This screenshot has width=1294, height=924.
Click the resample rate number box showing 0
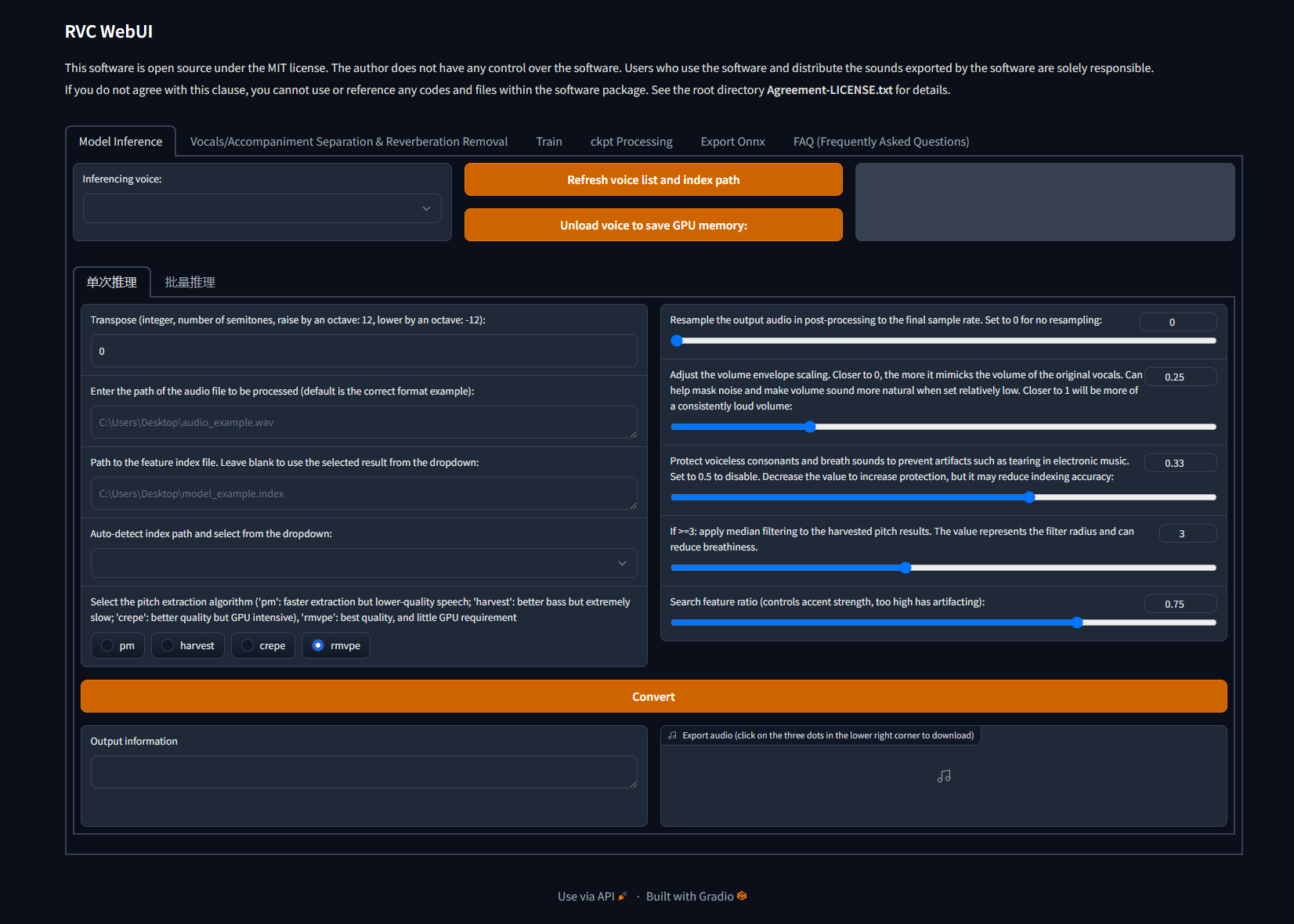click(x=1178, y=322)
